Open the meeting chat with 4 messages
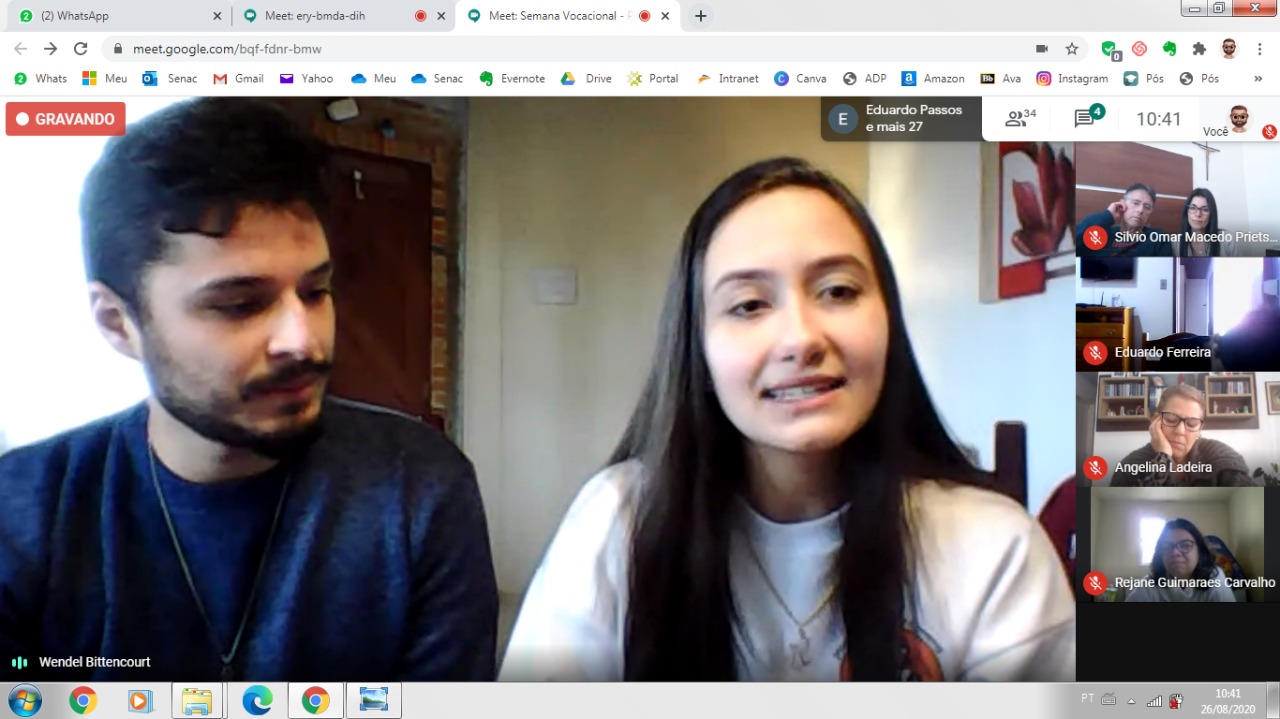Screen dimensions: 1280x719 [1087, 118]
